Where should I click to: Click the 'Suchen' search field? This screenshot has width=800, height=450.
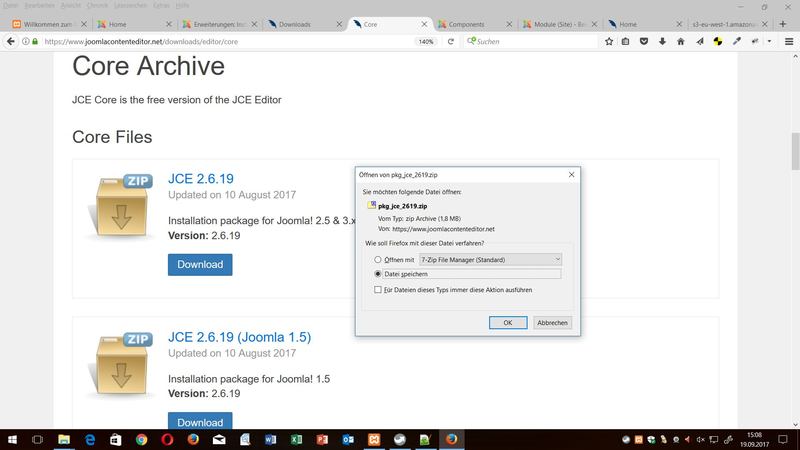(x=531, y=41)
